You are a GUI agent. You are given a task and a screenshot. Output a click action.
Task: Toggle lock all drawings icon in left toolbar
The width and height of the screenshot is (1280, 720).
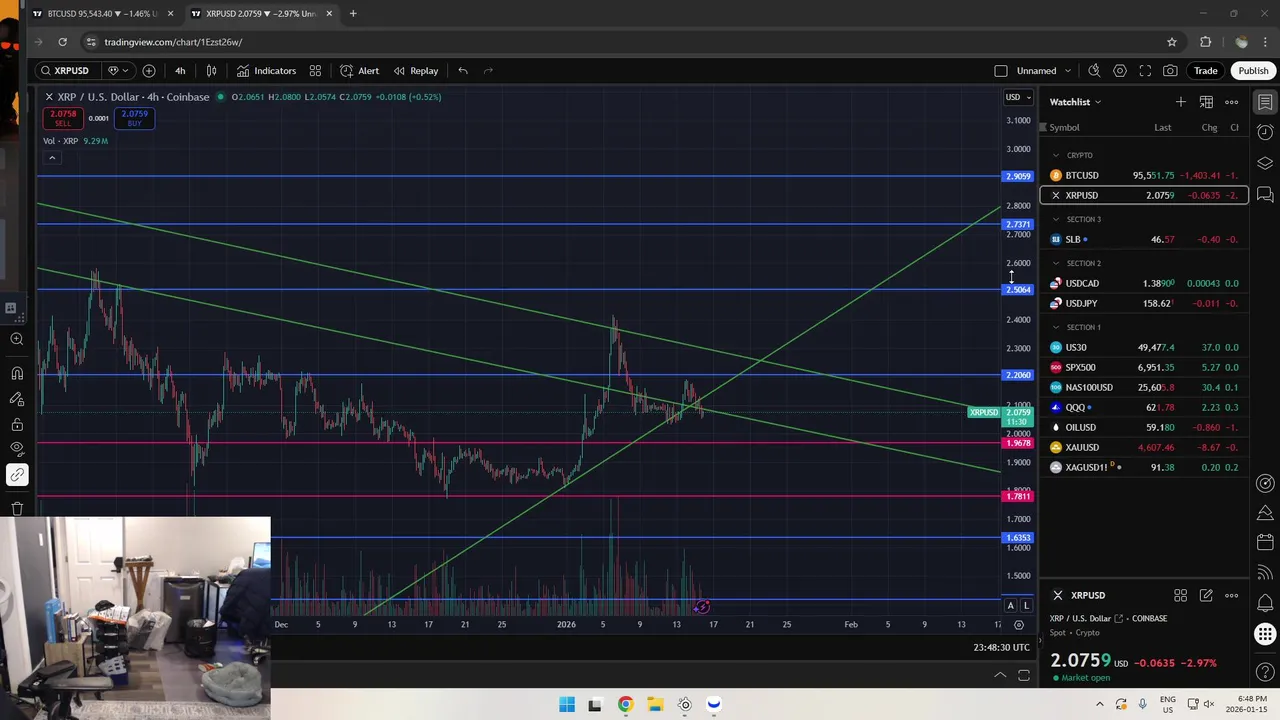click(x=17, y=424)
